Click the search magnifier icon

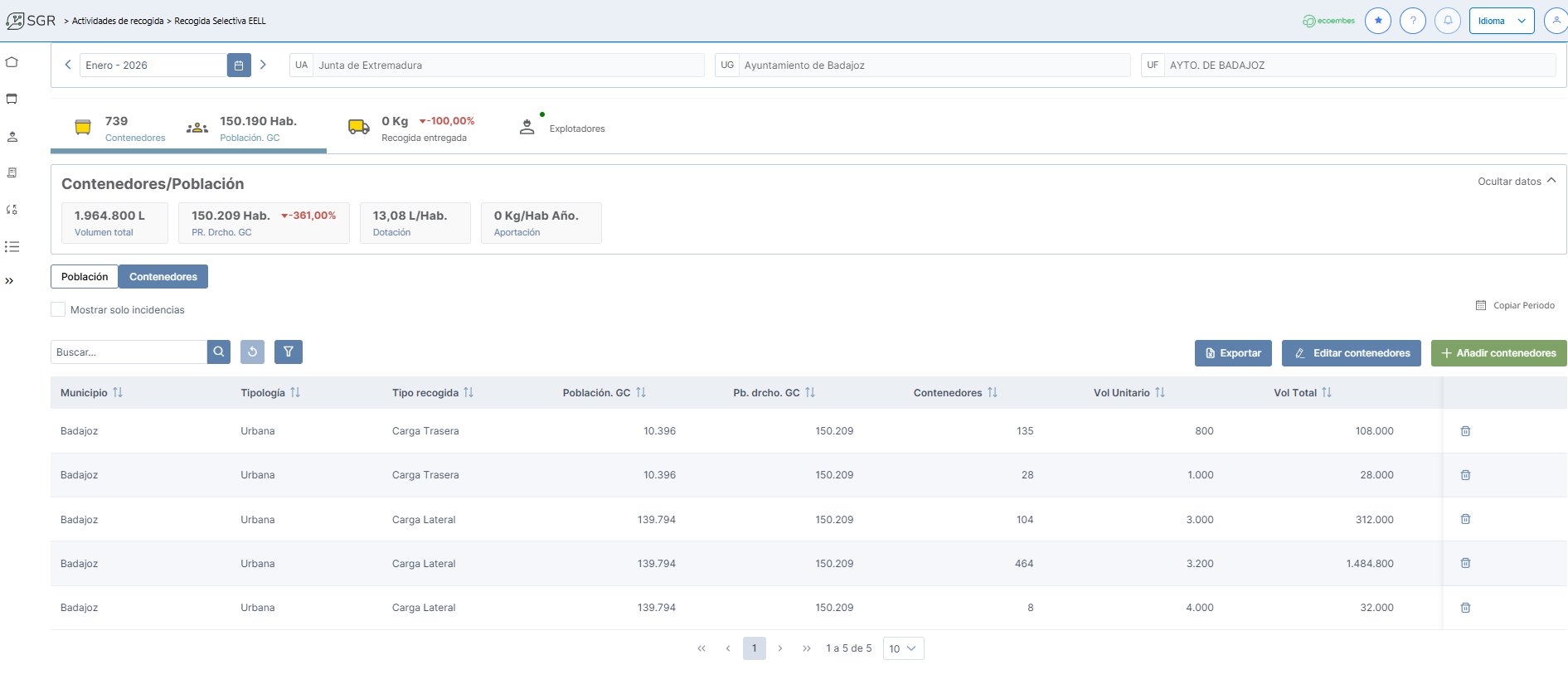[219, 352]
